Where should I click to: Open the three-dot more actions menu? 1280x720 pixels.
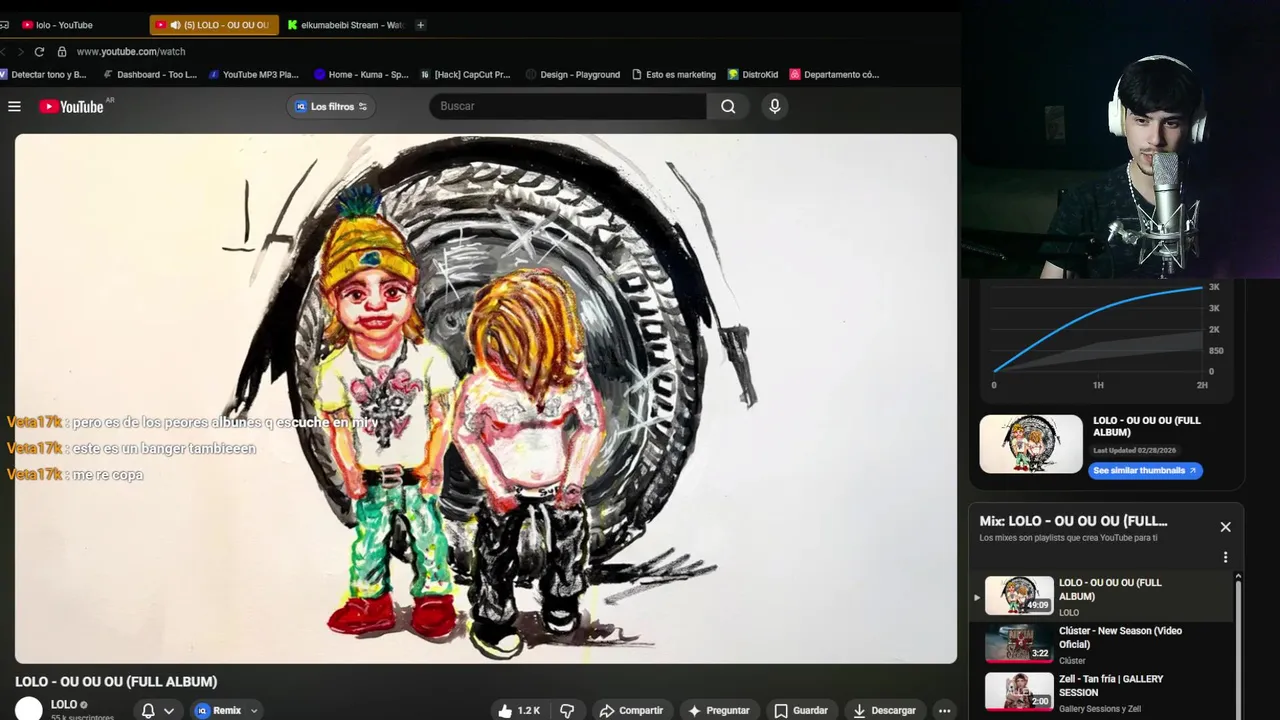[x=944, y=711]
